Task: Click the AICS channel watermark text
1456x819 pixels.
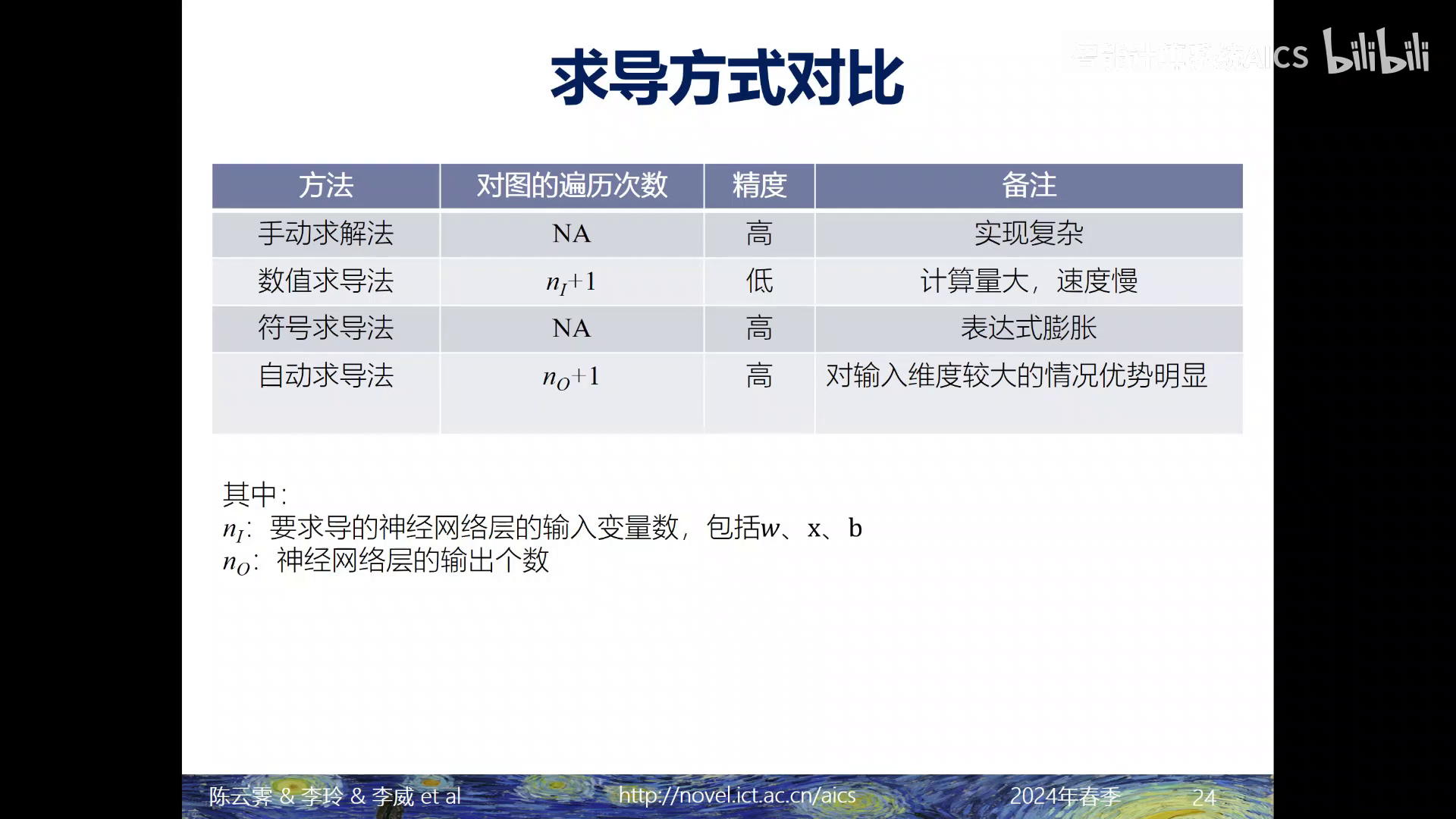Action: coord(1191,55)
